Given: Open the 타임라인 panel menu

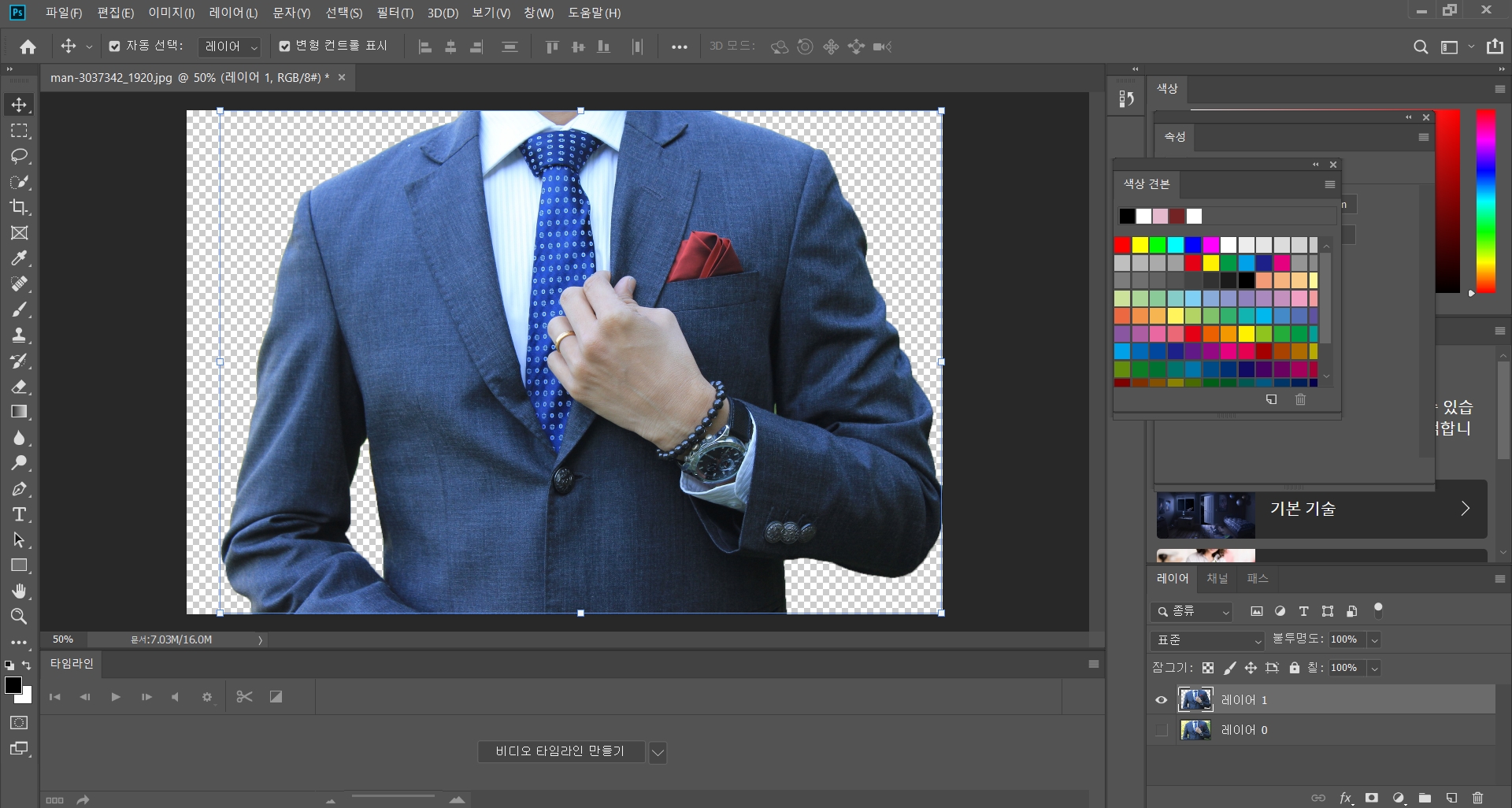Looking at the screenshot, I should tap(1093, 664).
